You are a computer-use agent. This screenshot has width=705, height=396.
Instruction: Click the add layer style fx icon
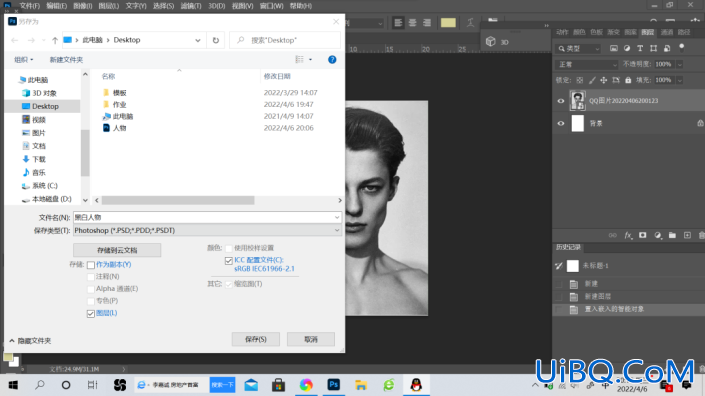tap(628, 236)
